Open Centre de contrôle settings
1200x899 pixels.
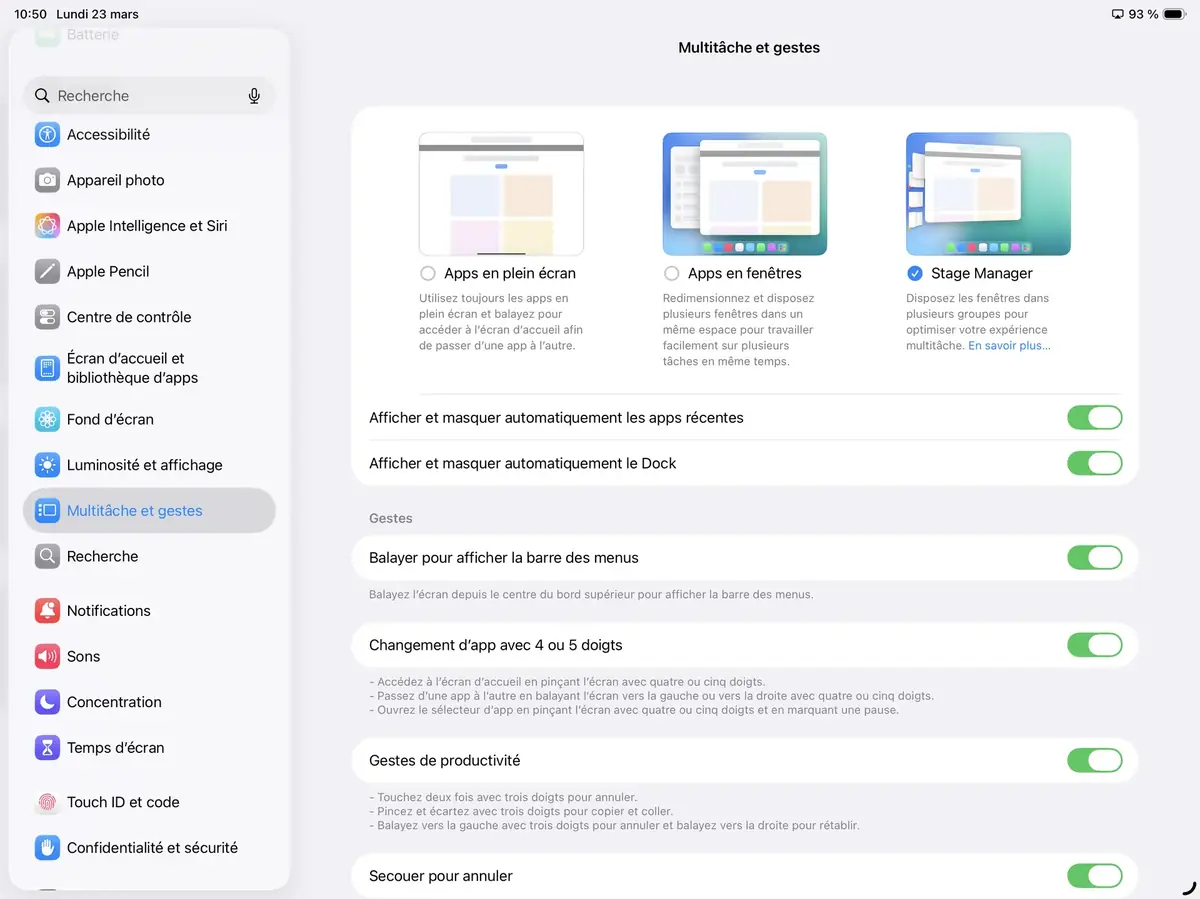tap(127, 317)
